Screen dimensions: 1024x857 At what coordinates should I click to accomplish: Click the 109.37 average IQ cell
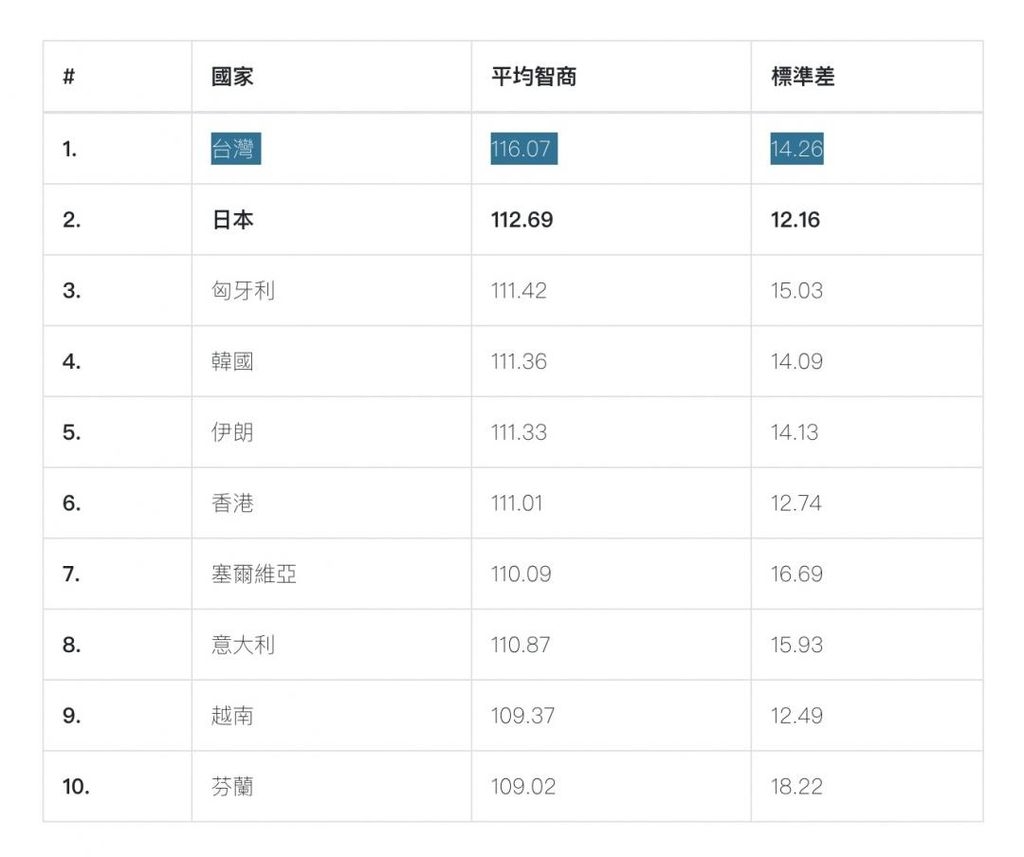point(522,716)
